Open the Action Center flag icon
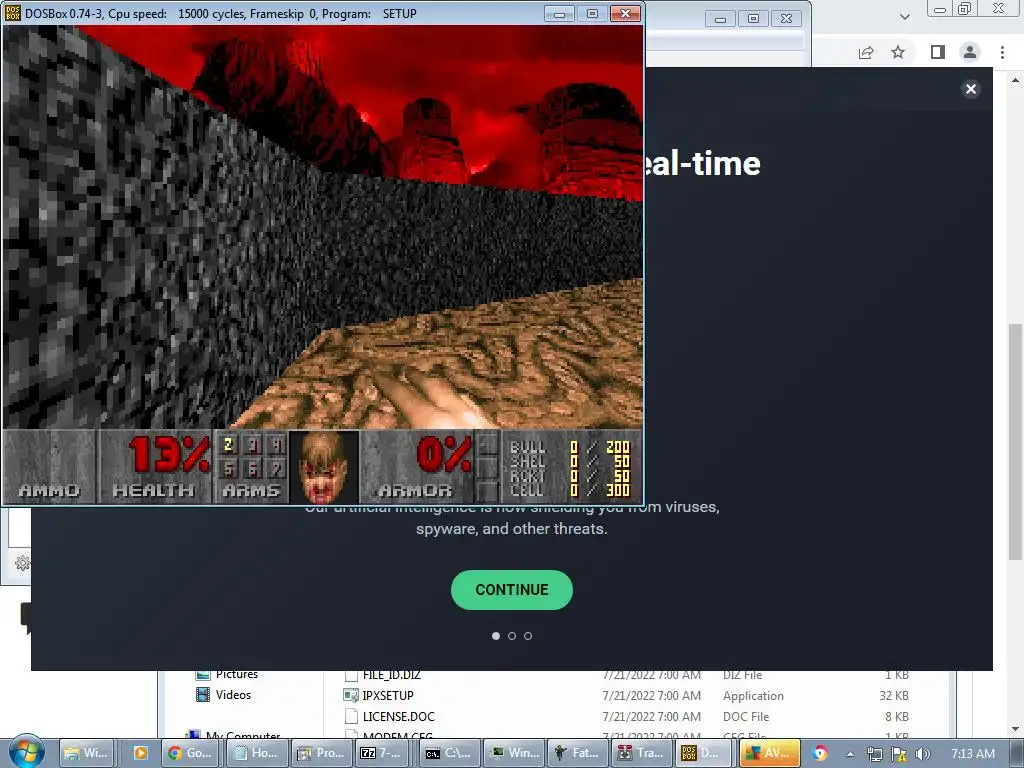Viewport: 1024px width, 768px height. [x=899, y=754]
